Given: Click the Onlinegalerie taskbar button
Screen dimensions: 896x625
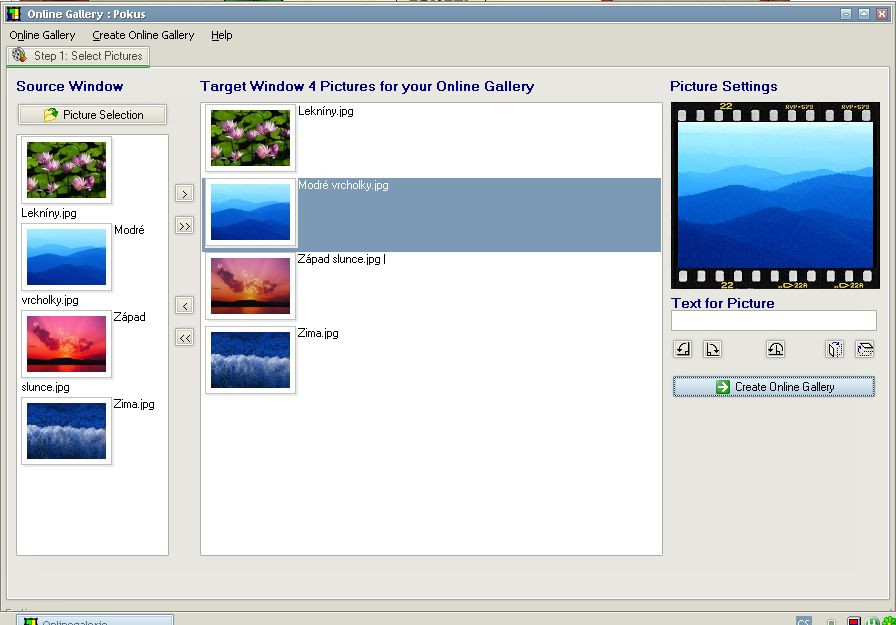Looking at the screenshot, I should pyautogui.click(x=95, y=620).
